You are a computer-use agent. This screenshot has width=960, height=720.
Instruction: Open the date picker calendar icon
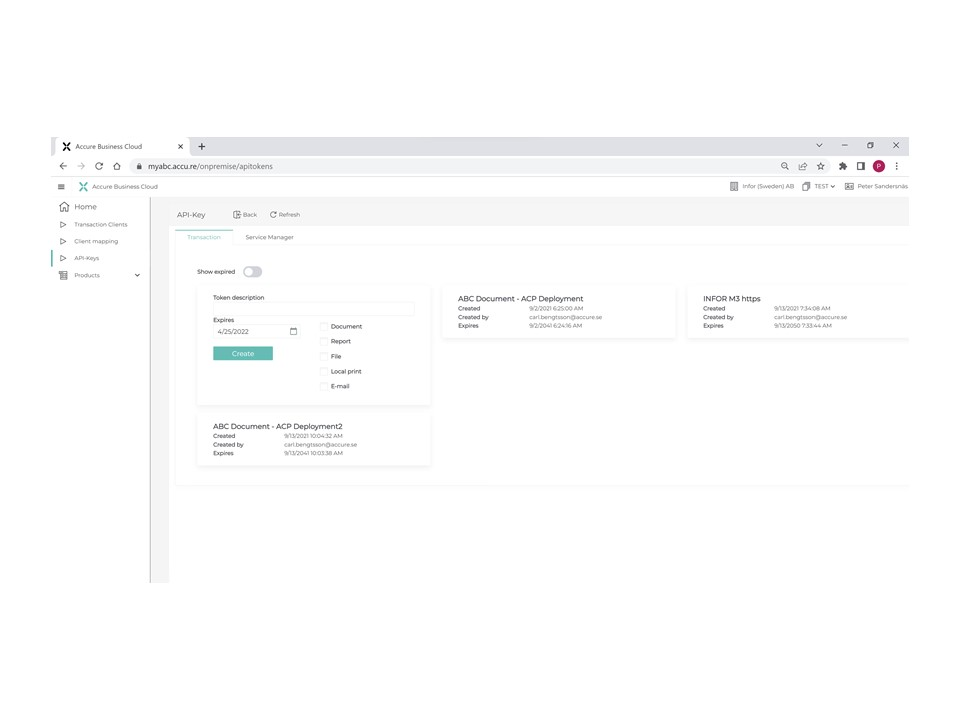point(293,331)
